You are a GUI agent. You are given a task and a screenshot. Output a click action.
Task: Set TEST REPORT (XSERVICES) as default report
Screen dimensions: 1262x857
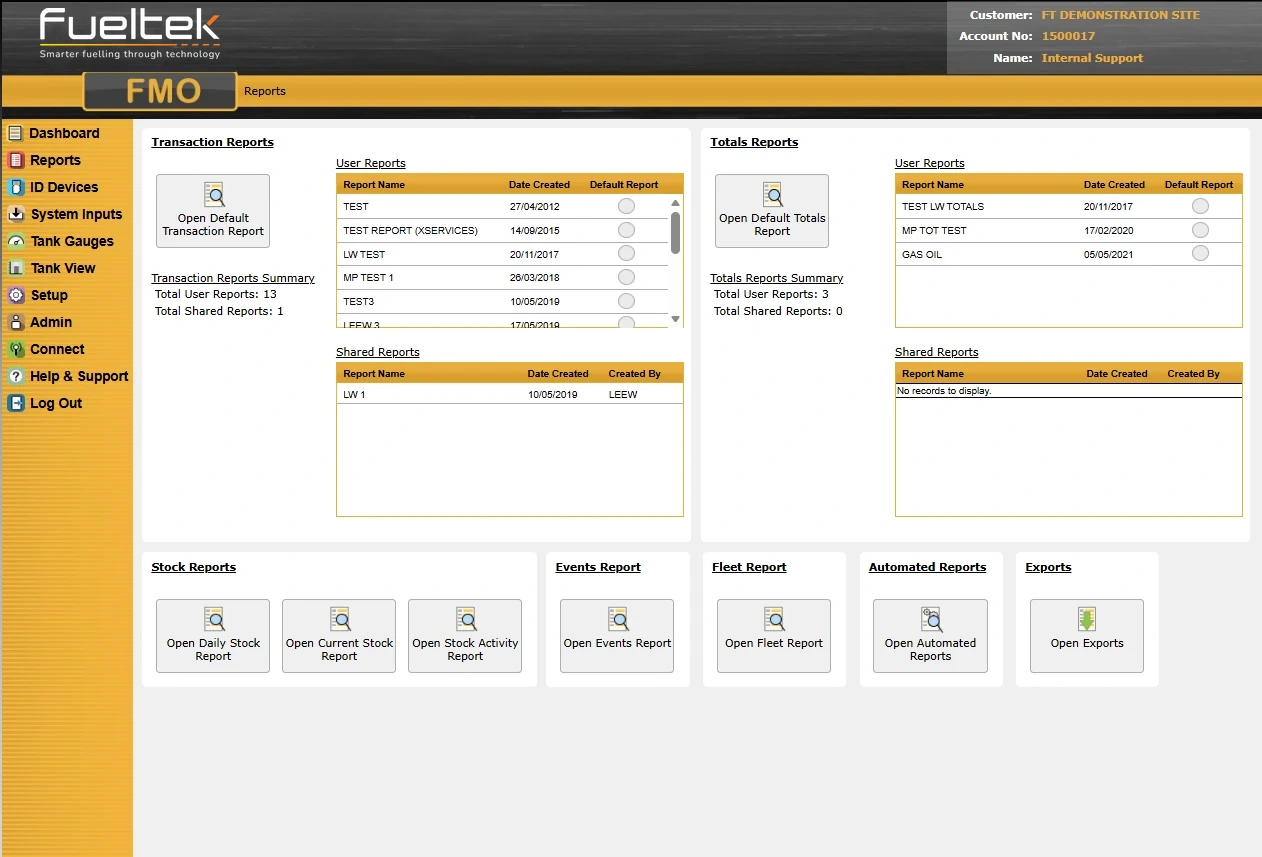pyautogui.click(x=626, y=230)
